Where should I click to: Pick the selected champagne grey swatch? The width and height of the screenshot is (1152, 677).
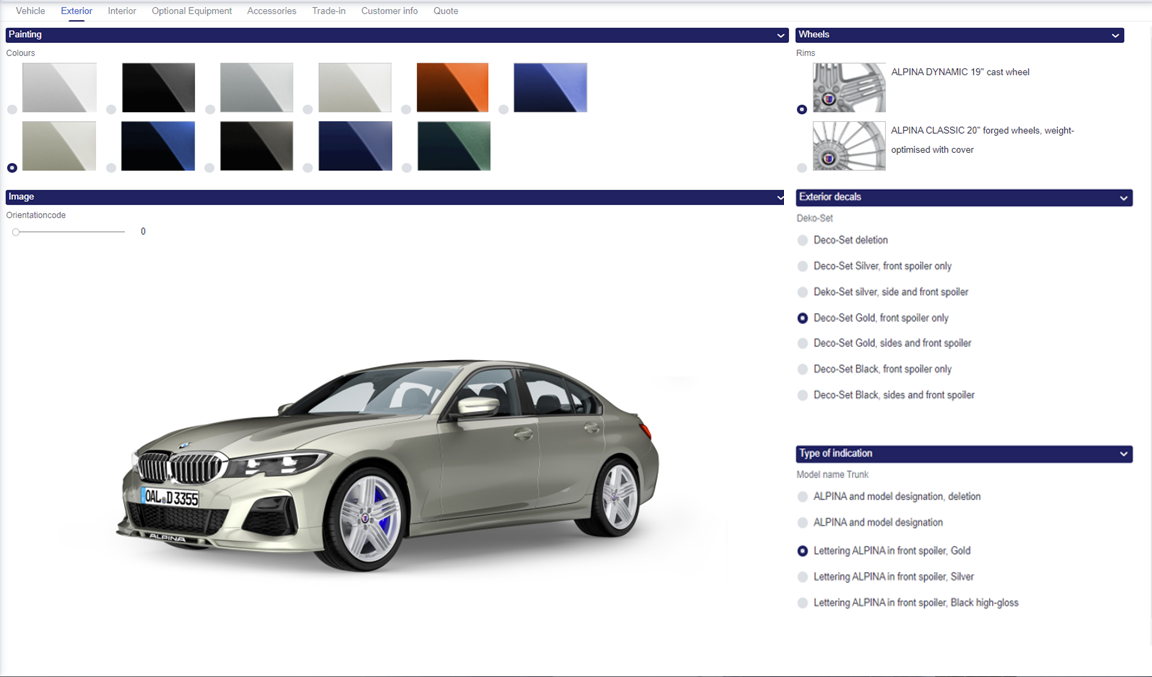coord(59,146)
